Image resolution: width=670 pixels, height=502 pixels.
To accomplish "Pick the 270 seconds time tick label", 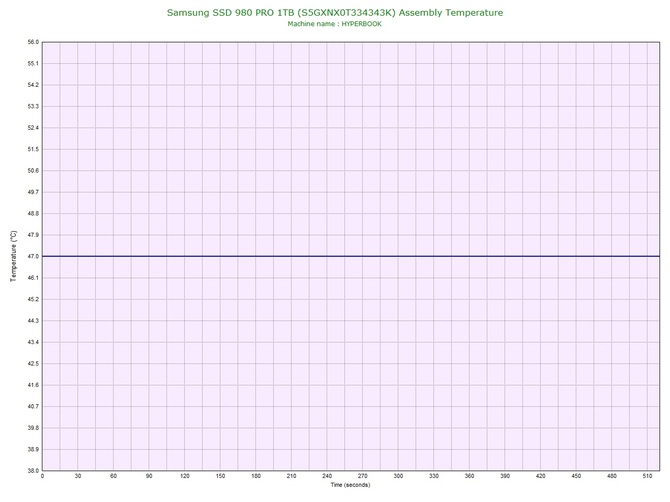I will pos(362,476).
